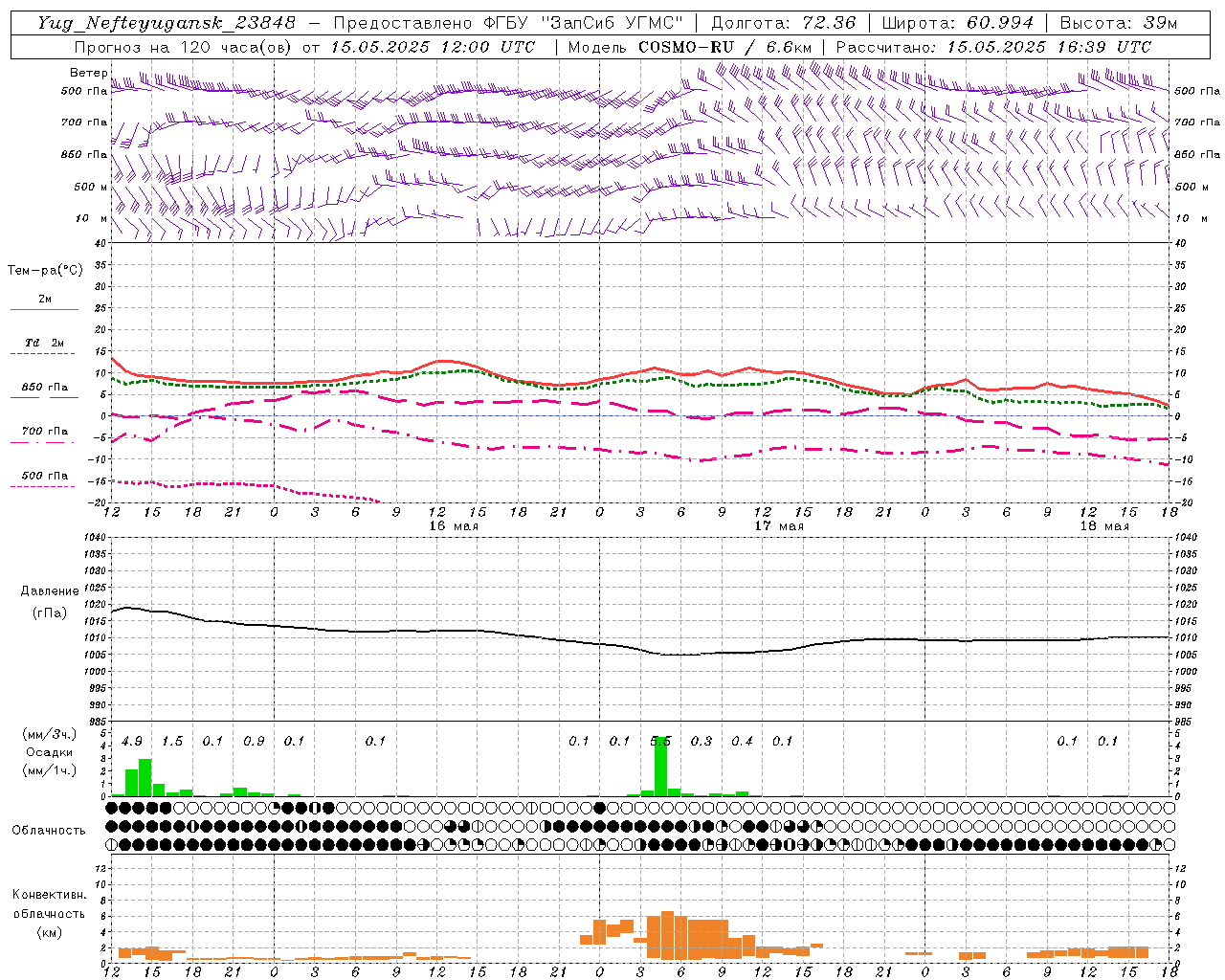Click the 0.9 precipitation total value
The height and width of the screenshot is (980, 1225).
(254, 742)
